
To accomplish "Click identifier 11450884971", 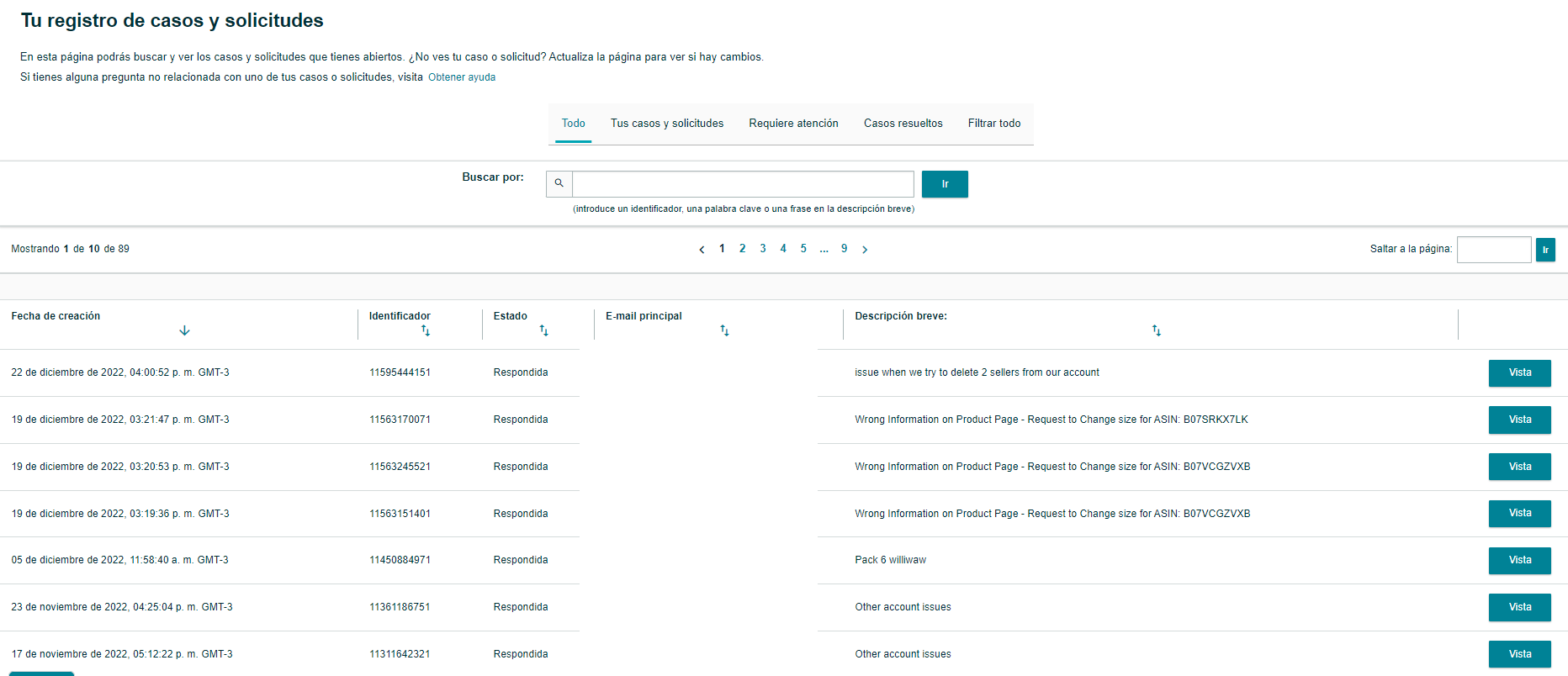I will [400, 560].
